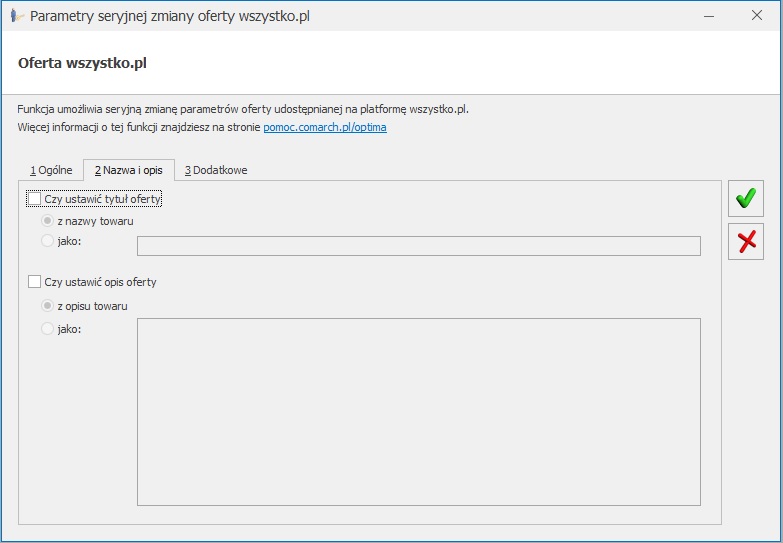Pick the z opisu towaru radio option
This screenshot has width=783, height=543.
(47, 306)
